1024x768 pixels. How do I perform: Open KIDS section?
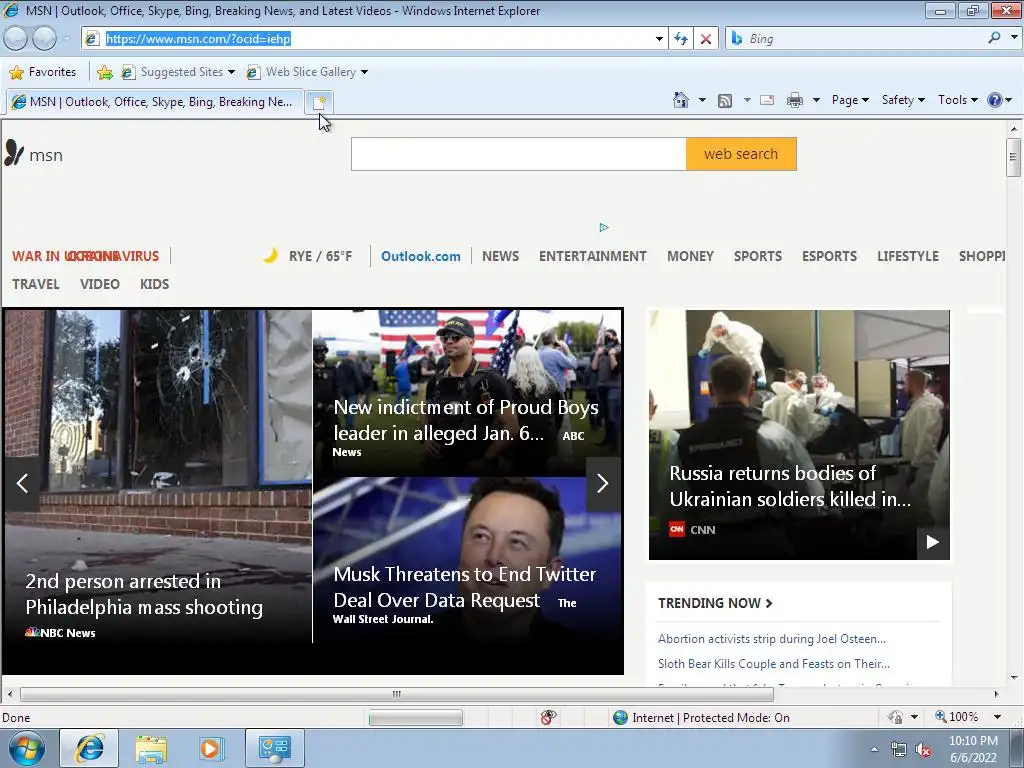[x=154, y=284]
